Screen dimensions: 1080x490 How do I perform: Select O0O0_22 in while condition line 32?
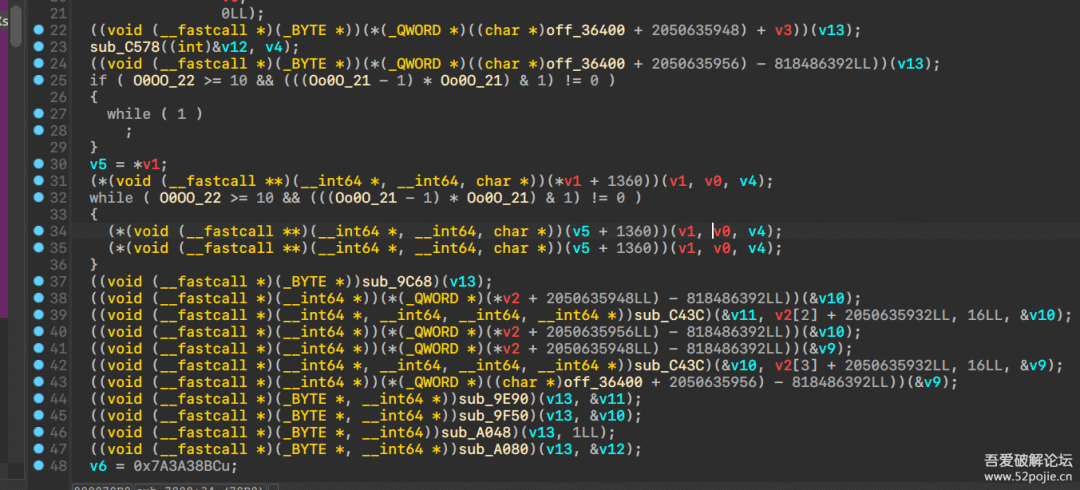pos(188,198)
